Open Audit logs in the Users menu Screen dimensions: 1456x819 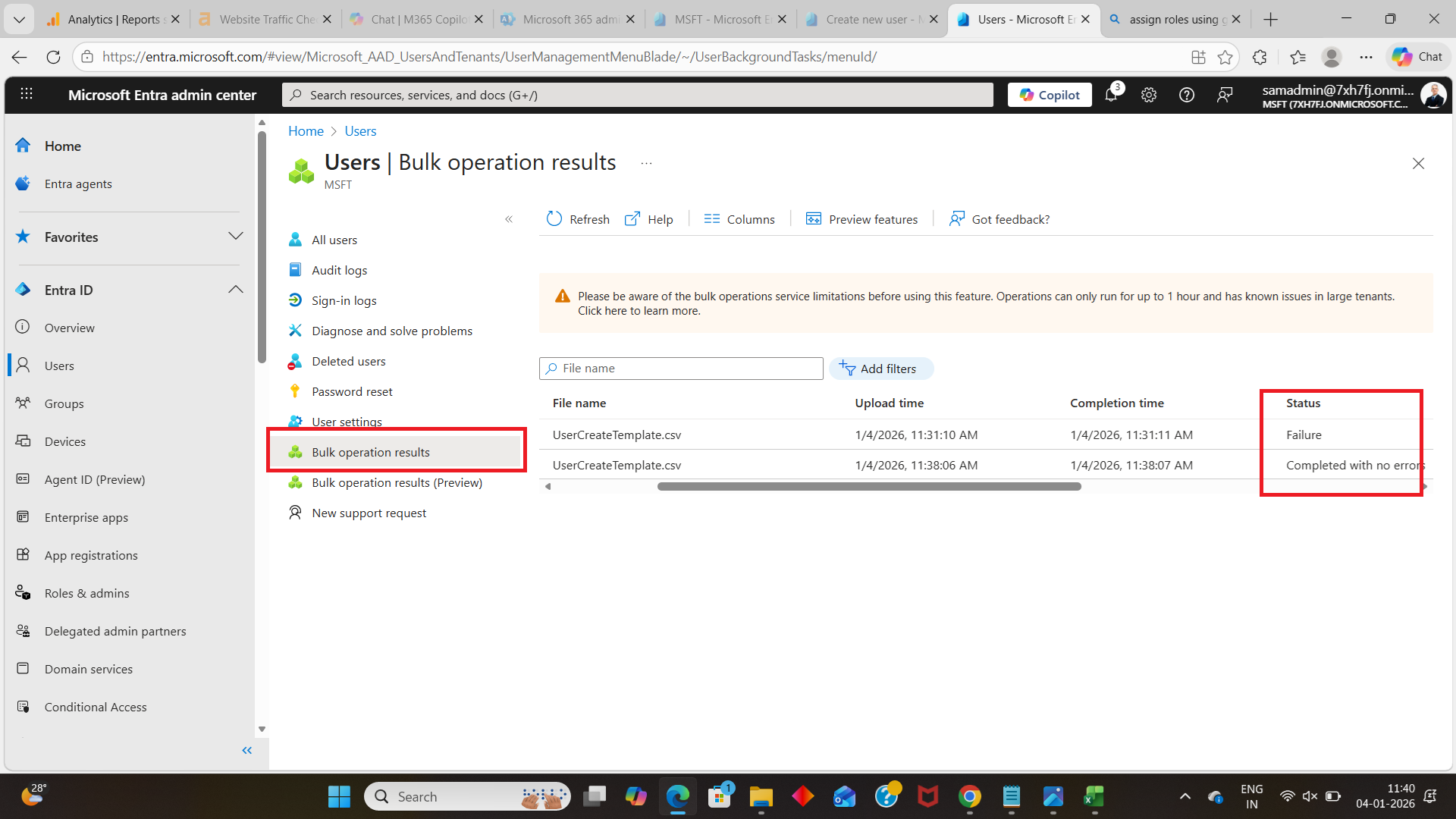coord(339,270)
